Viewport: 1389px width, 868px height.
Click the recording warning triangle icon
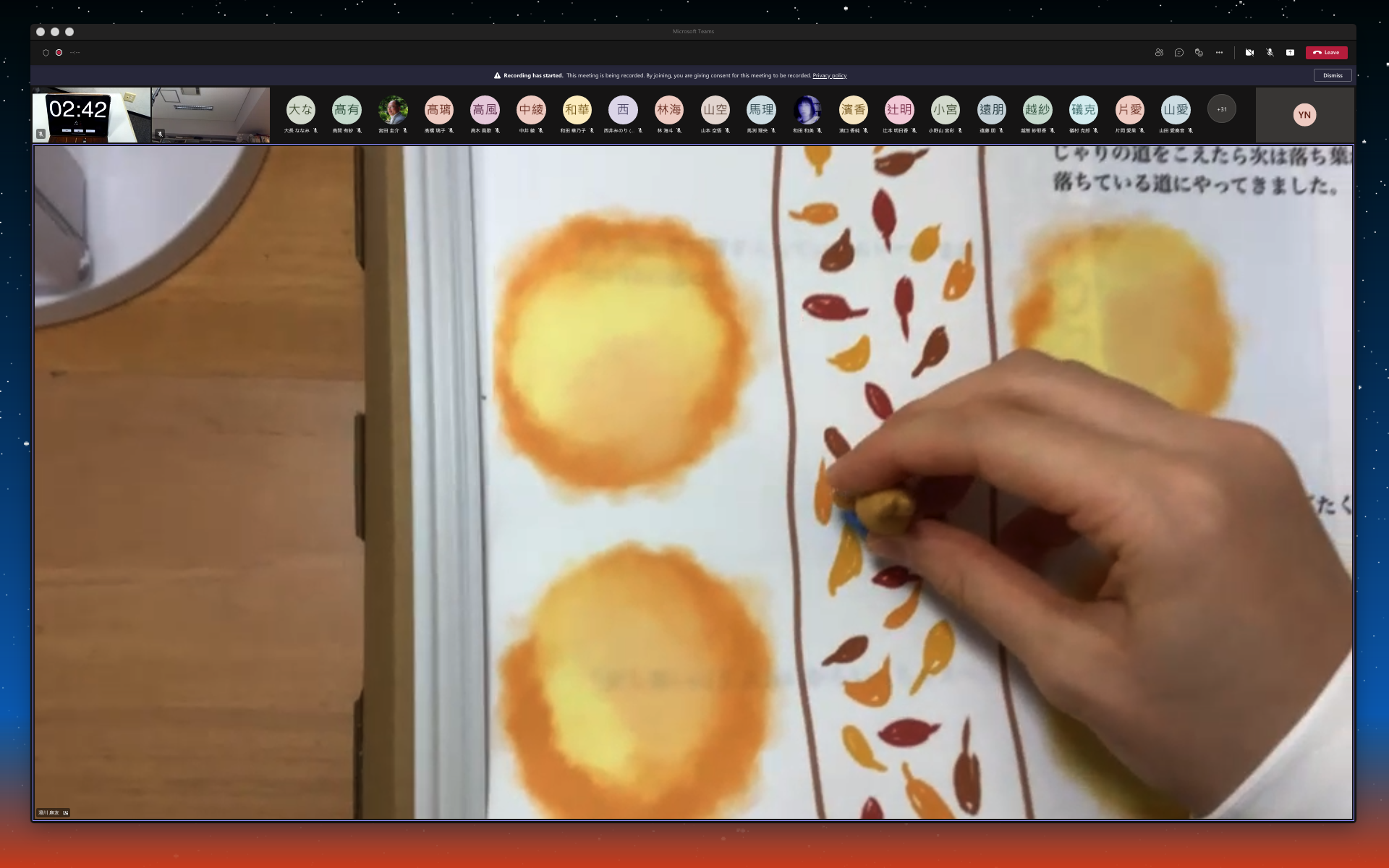(x=497, y=75)
